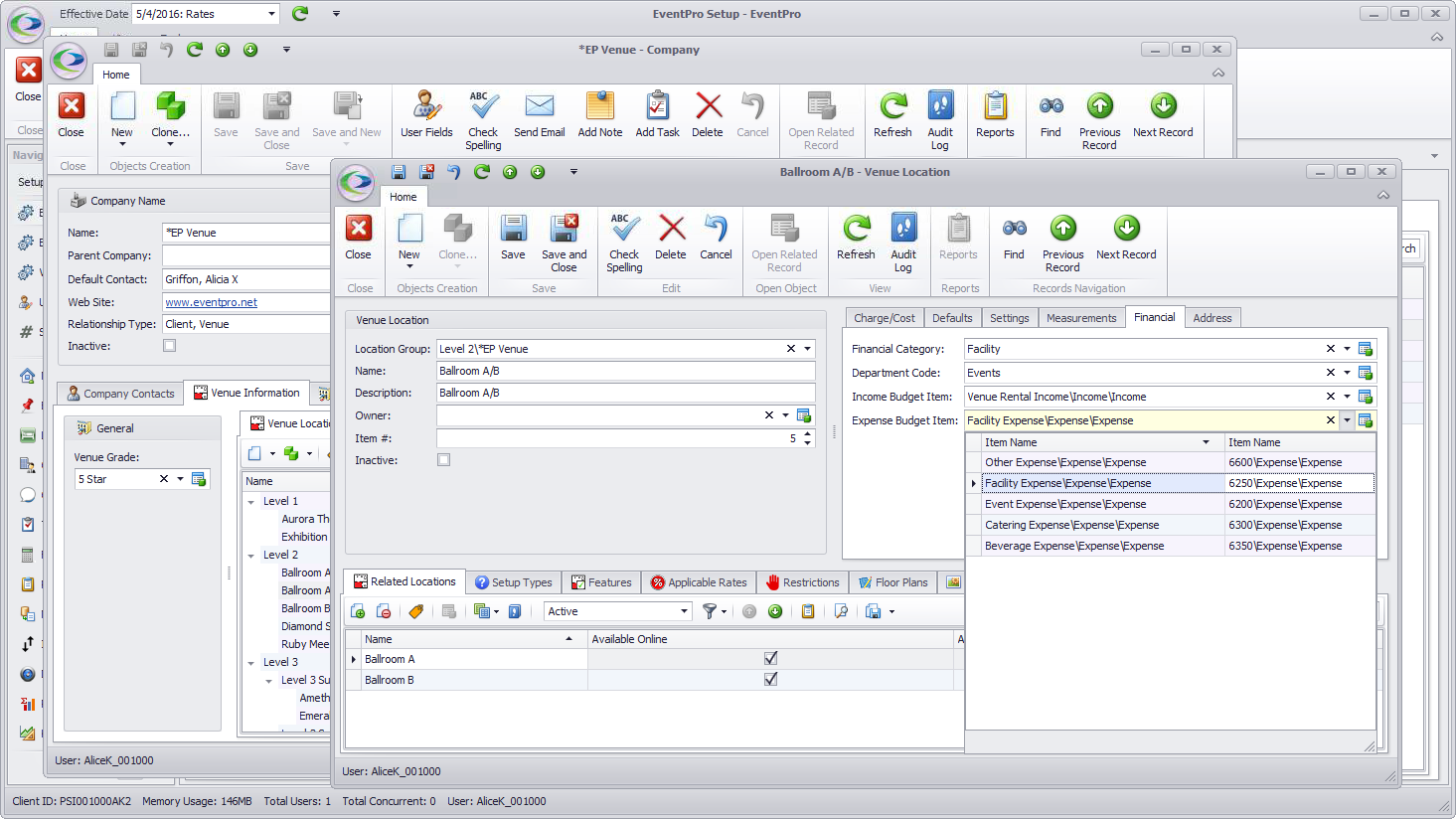
Task: Go to Previous Record in Venue Location window
Action: 1062,244
